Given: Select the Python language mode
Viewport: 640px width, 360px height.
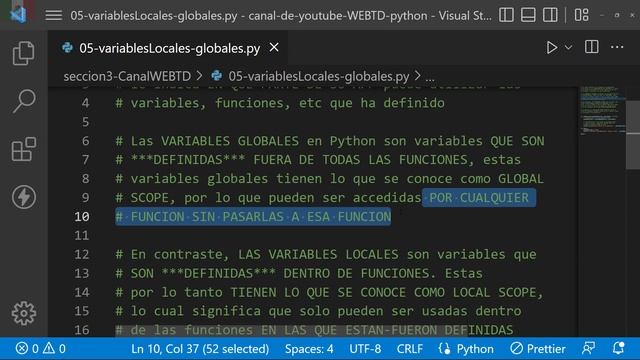Looking at the screenshot, I should click(475, 349).
